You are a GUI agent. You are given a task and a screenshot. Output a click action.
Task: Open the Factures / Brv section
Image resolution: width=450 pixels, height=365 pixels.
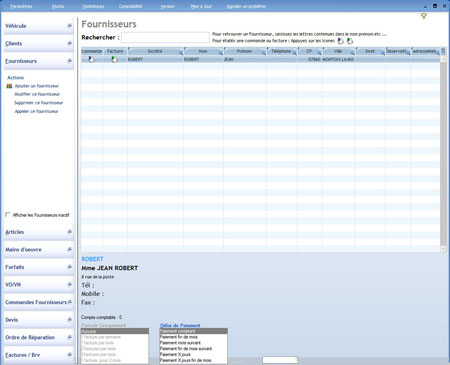pyautogui.click(x=39, y=355)
